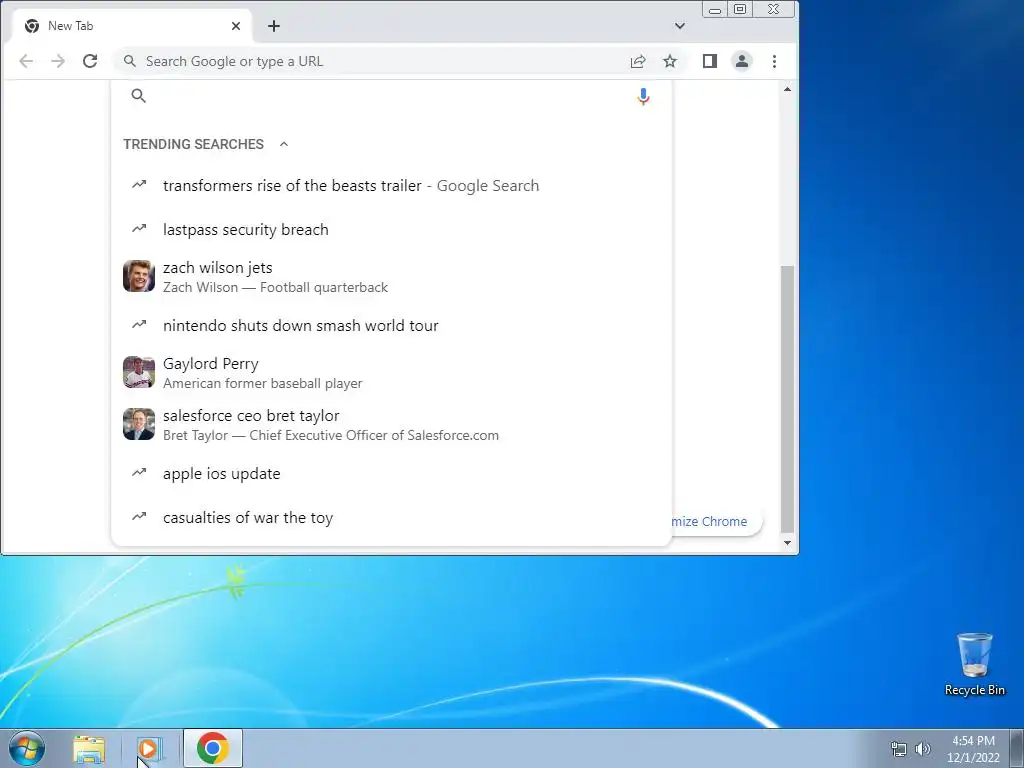1024x768 pixels.
Task: Choose transformers rise of the beasts trailer suggestion
Action: point(392,186)
